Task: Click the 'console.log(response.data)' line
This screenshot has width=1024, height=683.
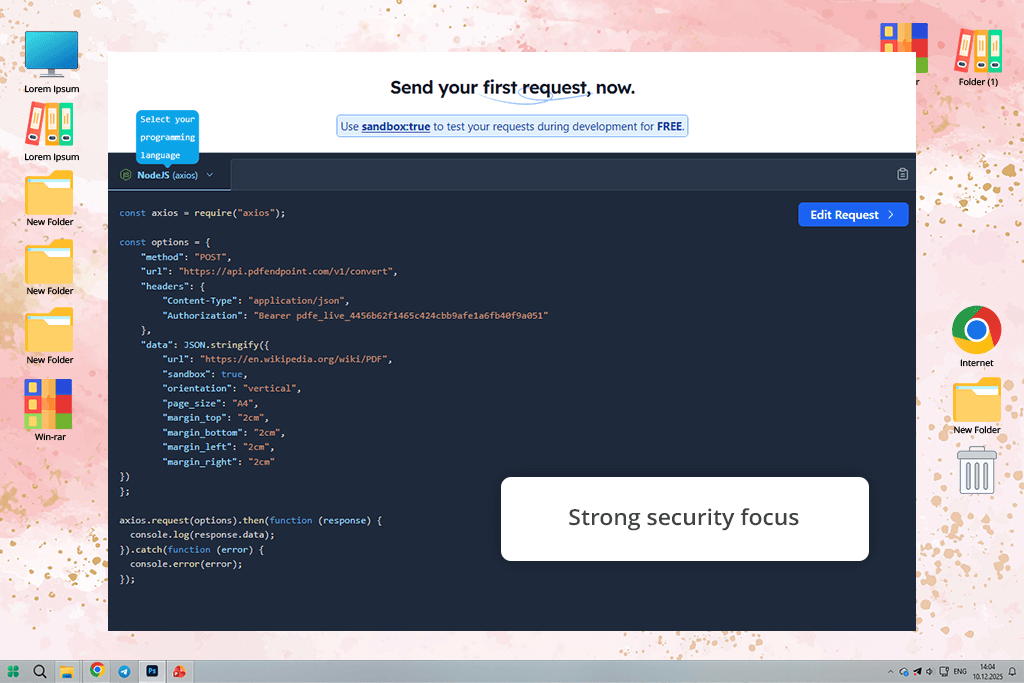Action: pyautogui.click(x=202, y=535)
